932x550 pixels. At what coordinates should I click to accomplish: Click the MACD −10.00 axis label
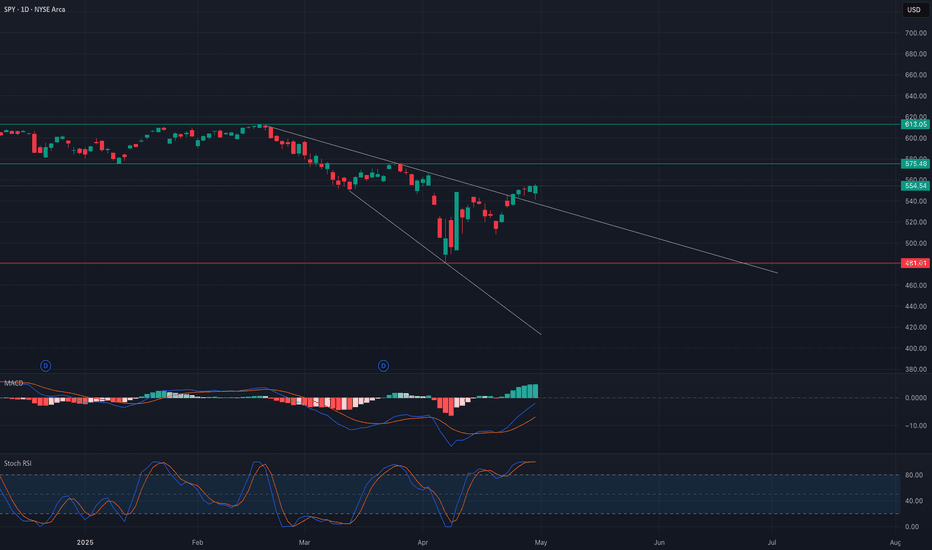tap(916, 426)
